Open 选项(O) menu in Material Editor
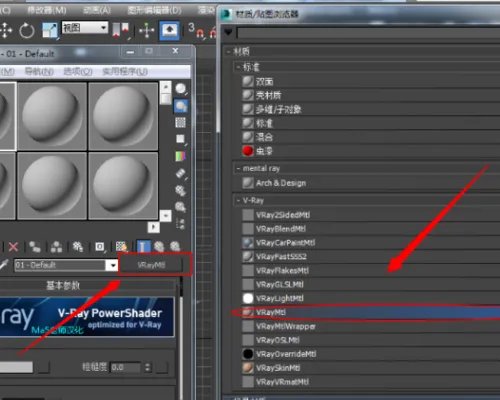This screenshot has width=500, height=400. point(78,71)
